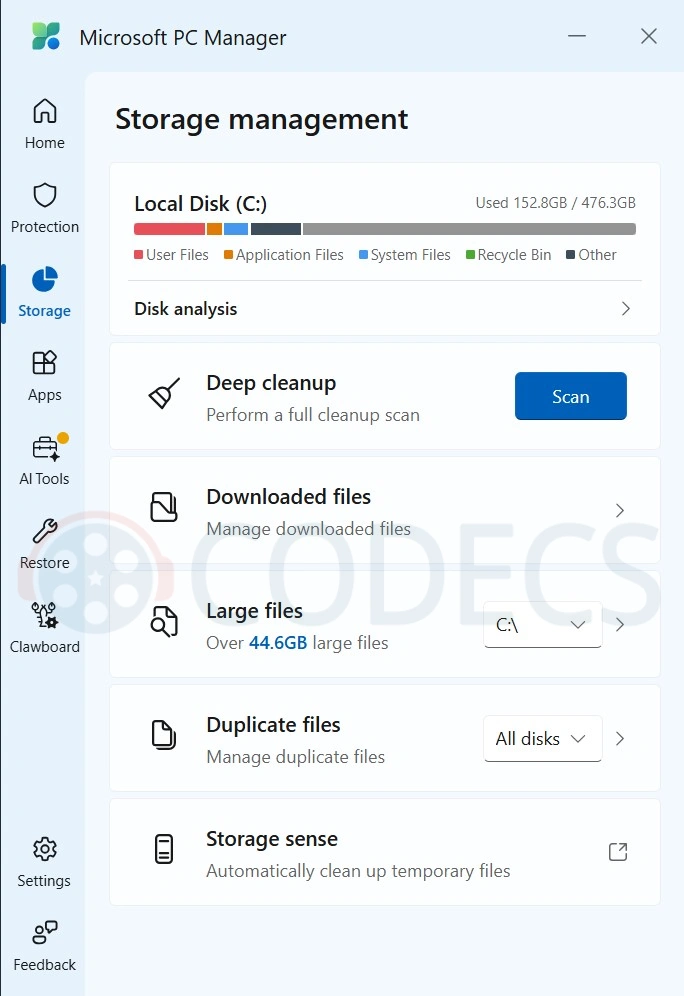Click the blue System Files bar segment
This screenshot has width=684, height=996.
(236, 229)
